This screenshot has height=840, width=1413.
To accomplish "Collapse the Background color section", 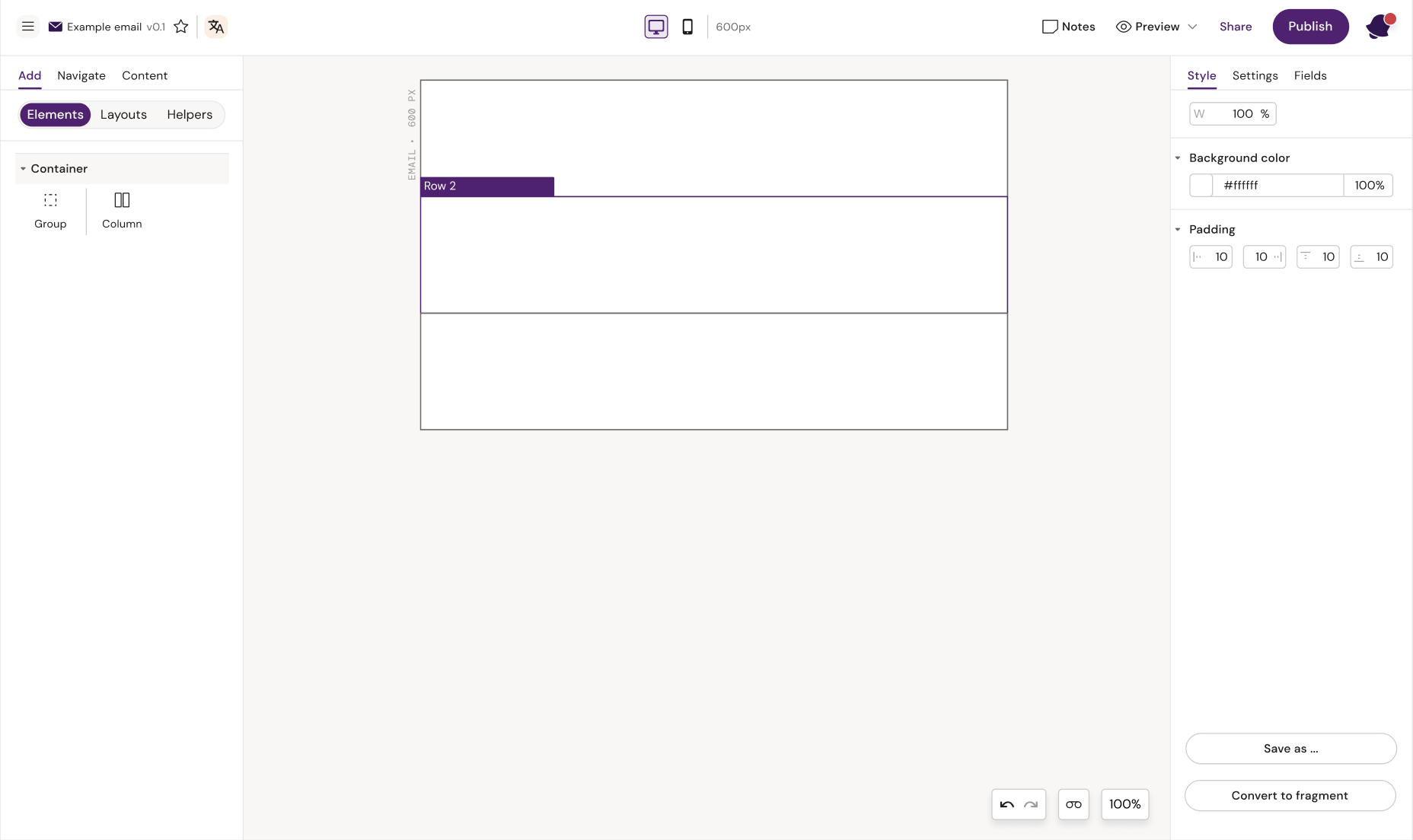I will (x=1177, y=157).
